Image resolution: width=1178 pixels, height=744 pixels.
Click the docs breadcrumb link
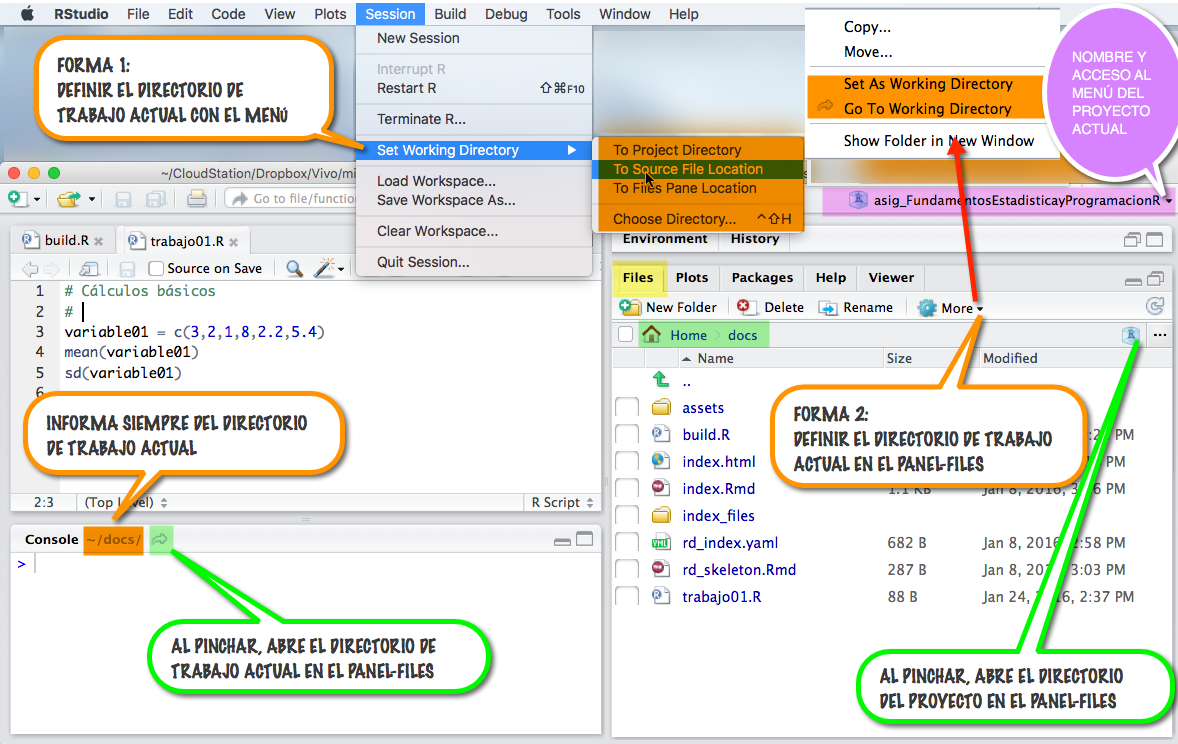point(742,335)
